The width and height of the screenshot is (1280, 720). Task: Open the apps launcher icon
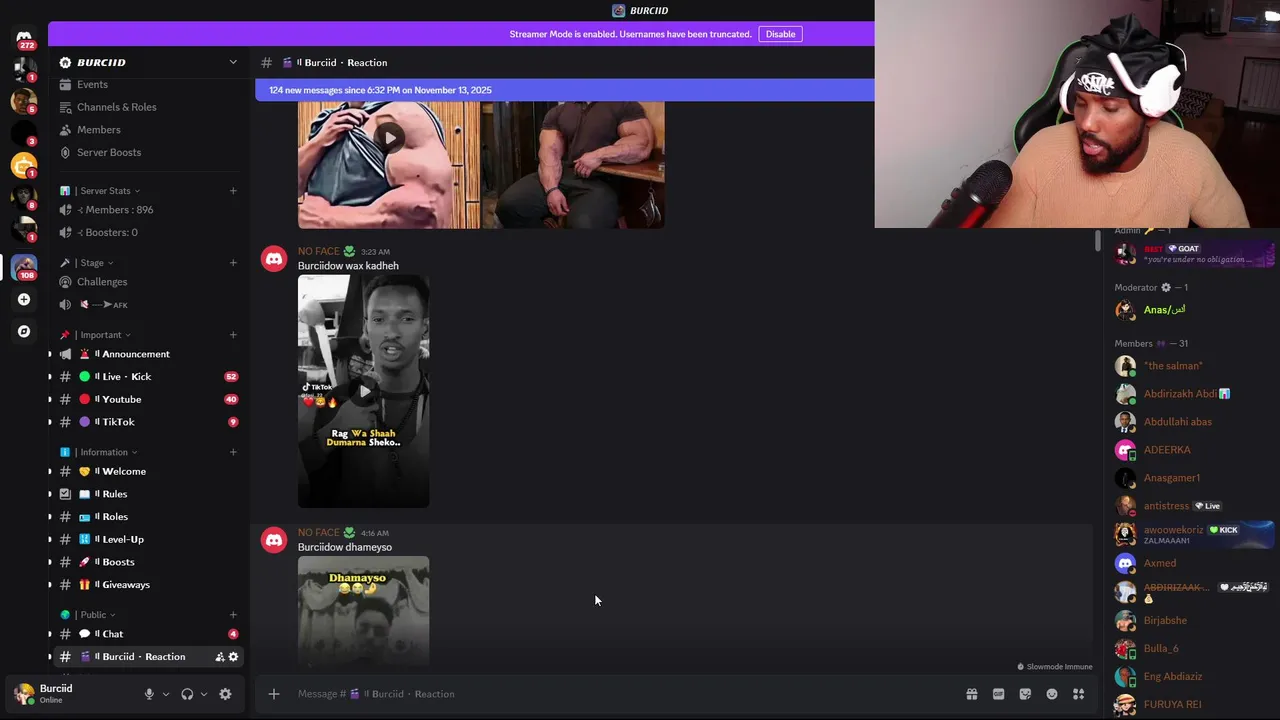pyautogui.click(x=1079, y=694)
